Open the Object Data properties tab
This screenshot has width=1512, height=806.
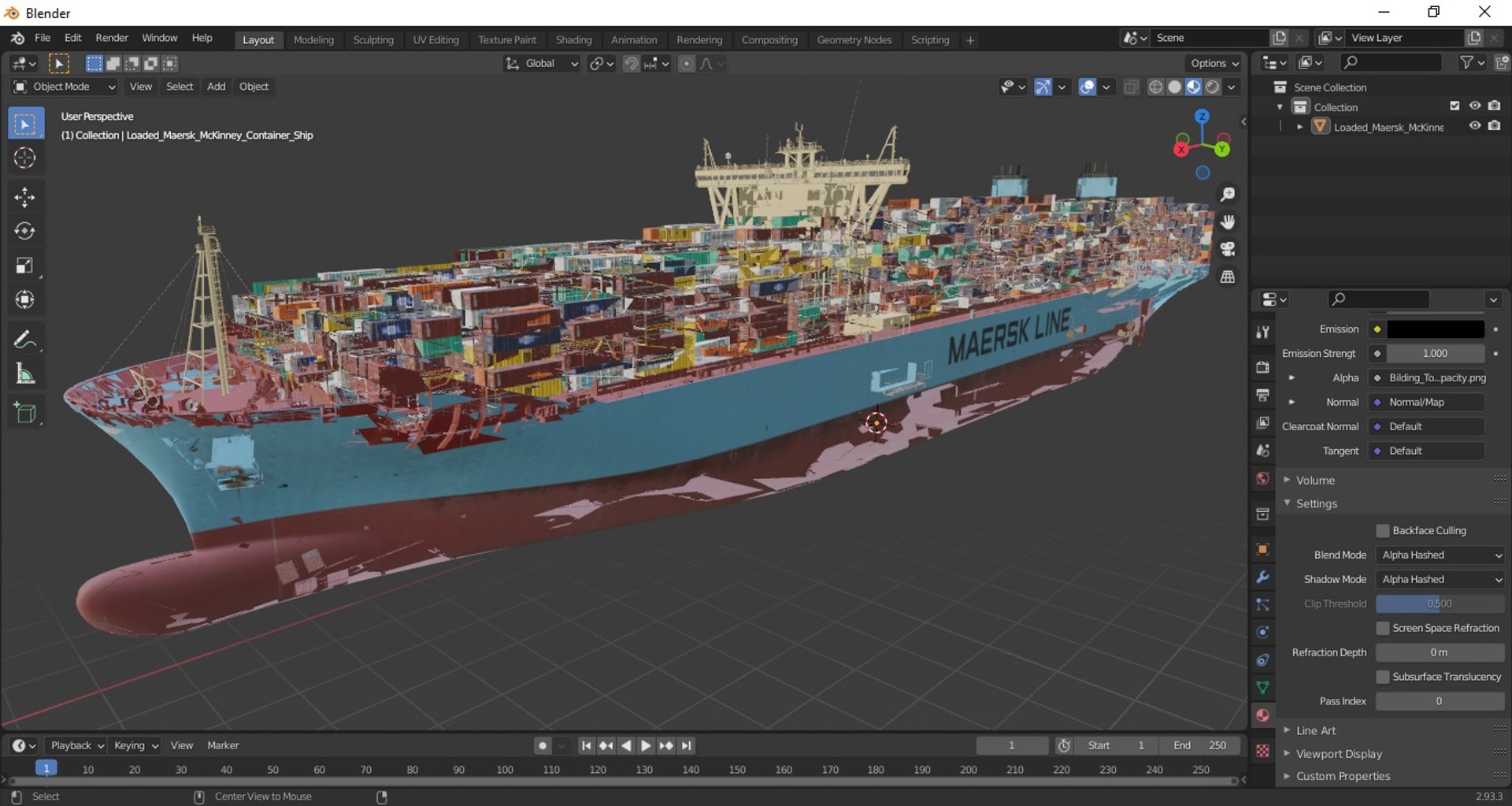pyautogui.click(x=1262, y=688)
